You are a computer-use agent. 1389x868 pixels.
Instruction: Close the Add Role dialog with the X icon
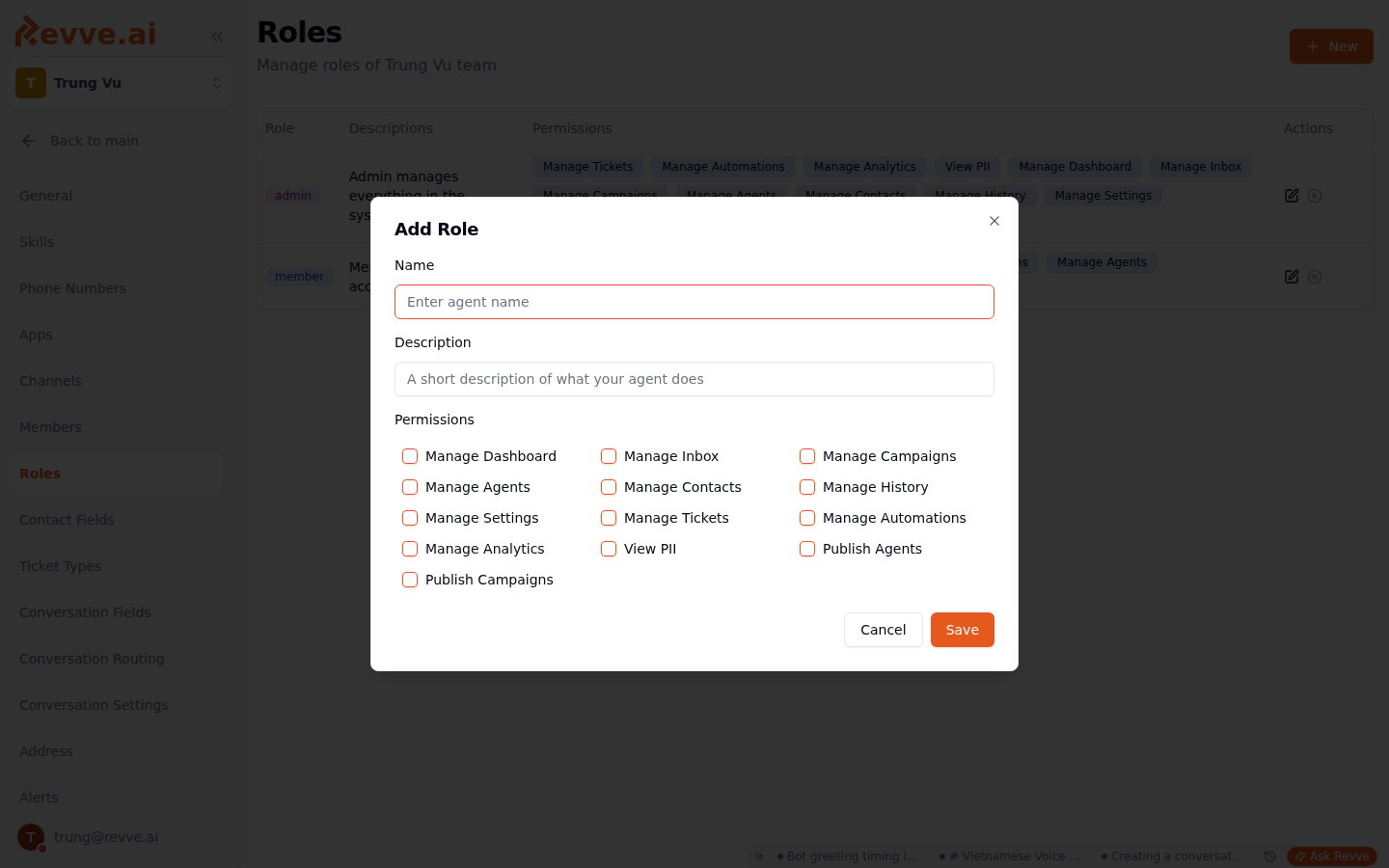tap(994, 221)
